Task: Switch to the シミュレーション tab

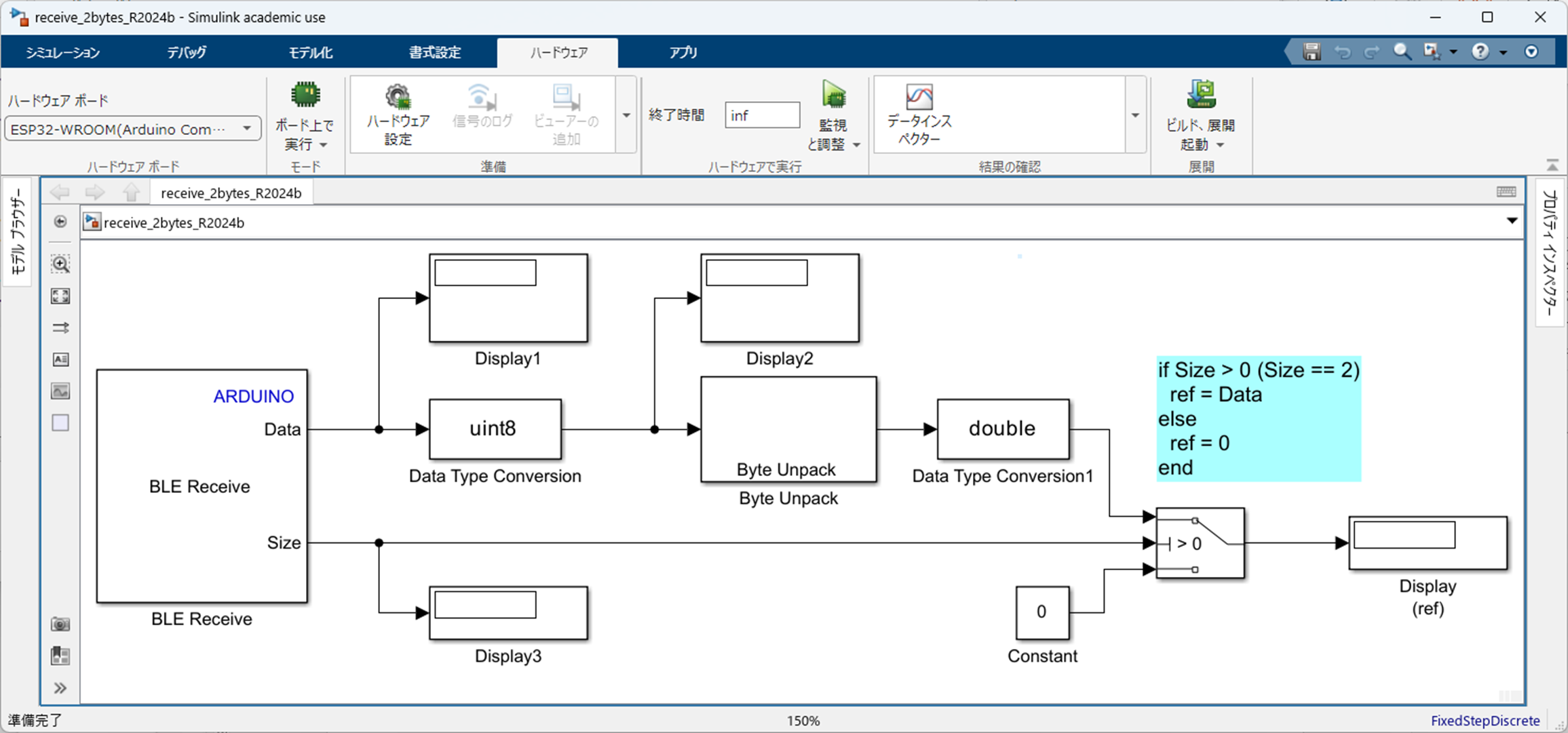Action: tap(62, 52)
